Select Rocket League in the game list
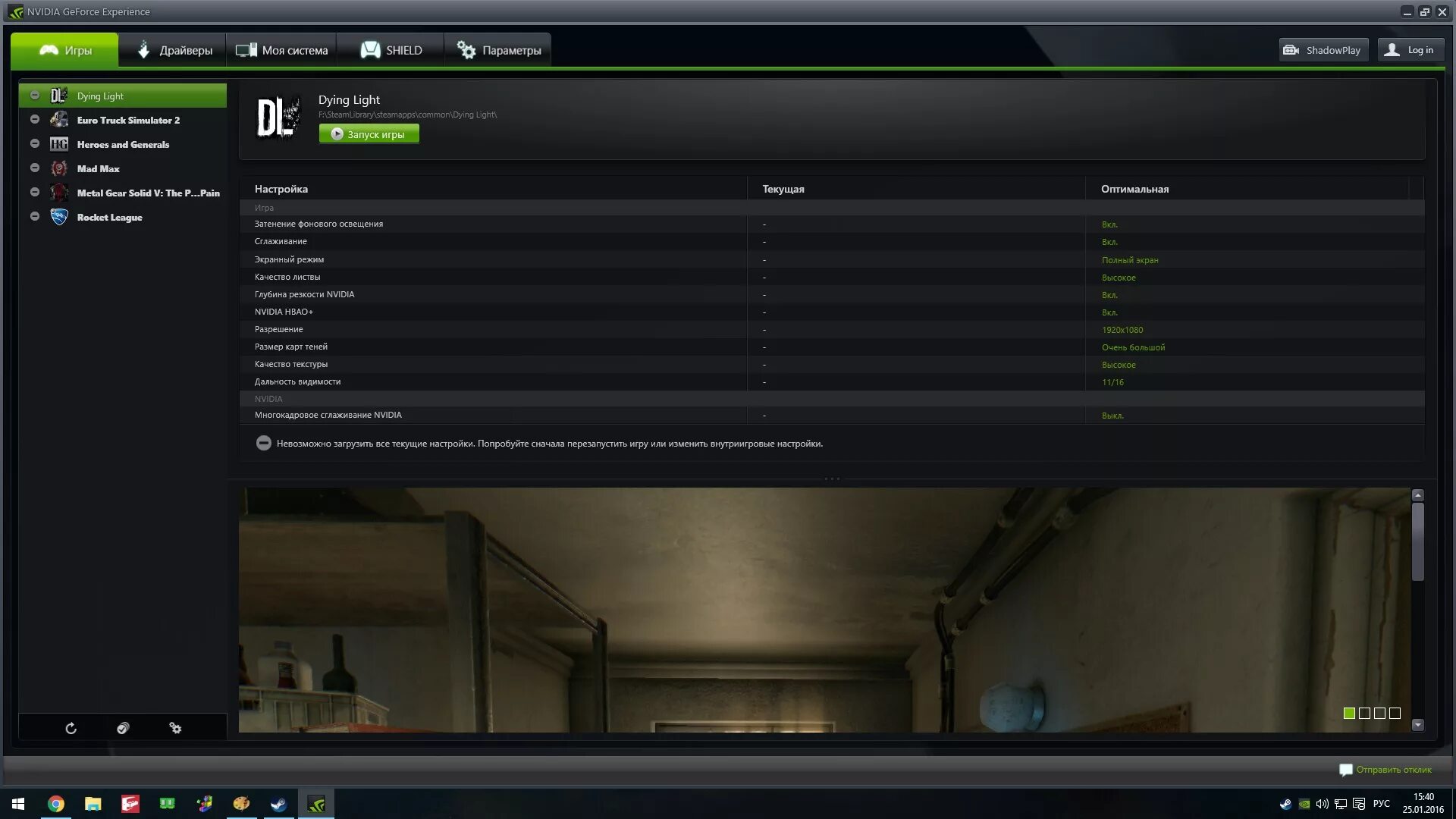Screen dimensions: 1456x819 pos(123,217)
